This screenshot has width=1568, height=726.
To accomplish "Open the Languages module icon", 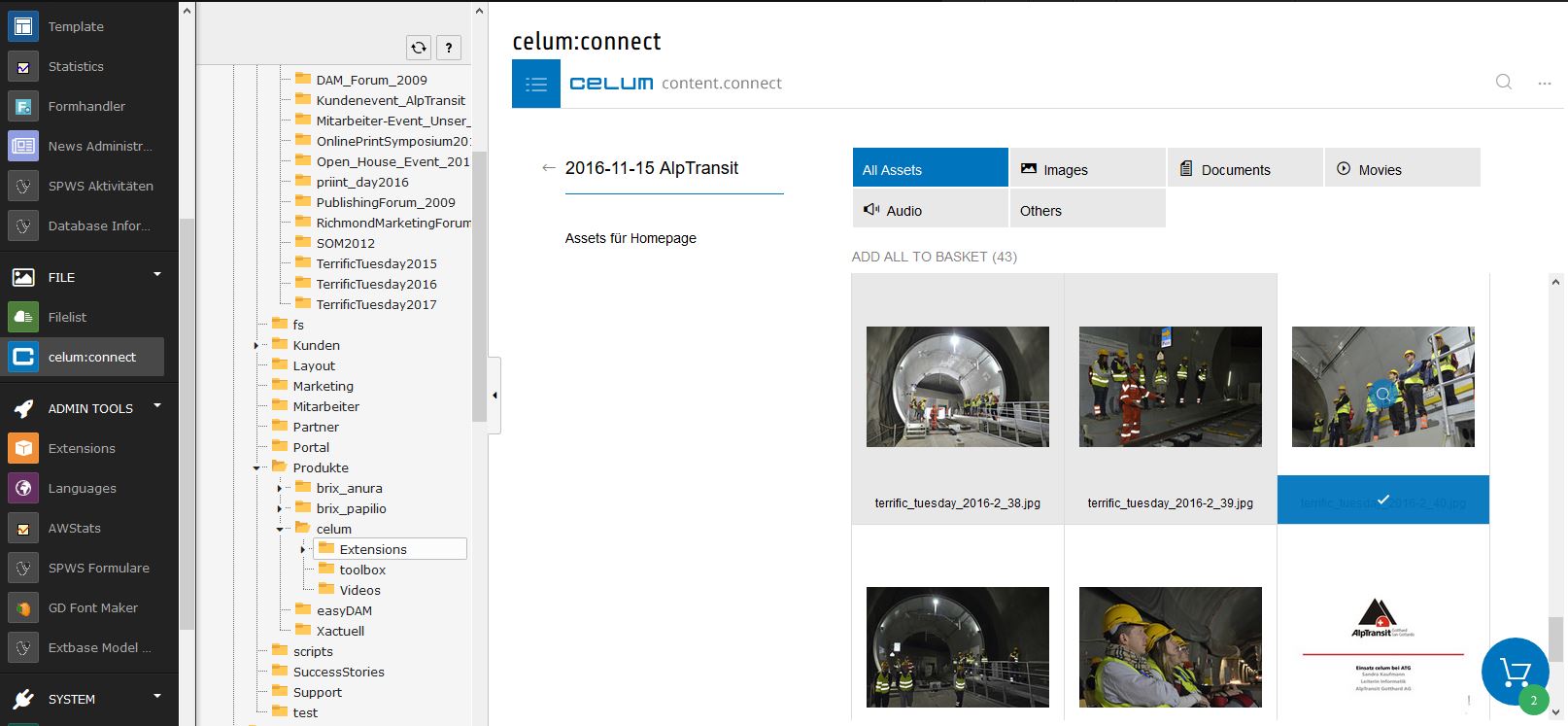I will (23, 488).
